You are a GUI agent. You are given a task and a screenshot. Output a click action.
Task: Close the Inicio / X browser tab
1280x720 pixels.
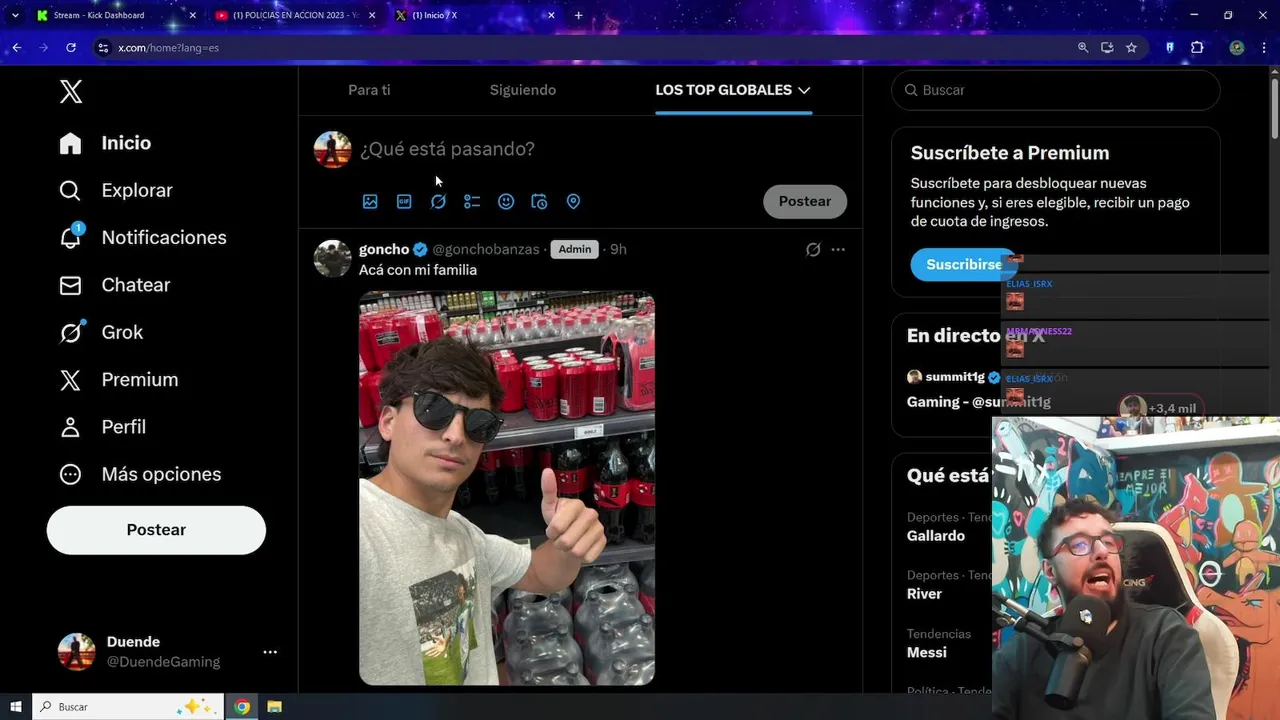[x=551, y=15]
